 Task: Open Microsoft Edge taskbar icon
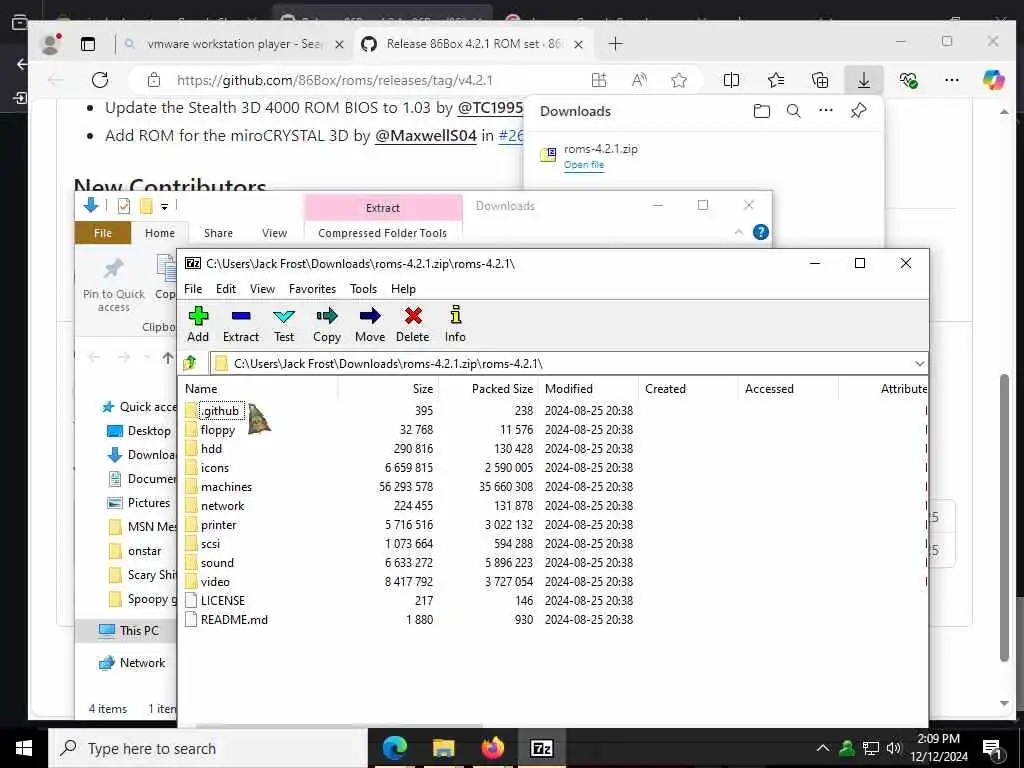coord(394,748)
